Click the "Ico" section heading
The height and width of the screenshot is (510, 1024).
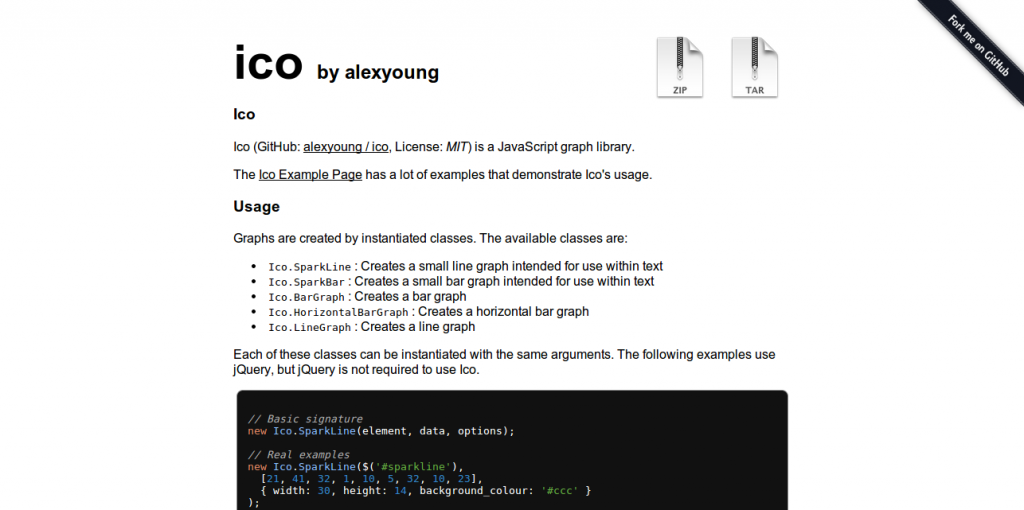coord(244,114)
